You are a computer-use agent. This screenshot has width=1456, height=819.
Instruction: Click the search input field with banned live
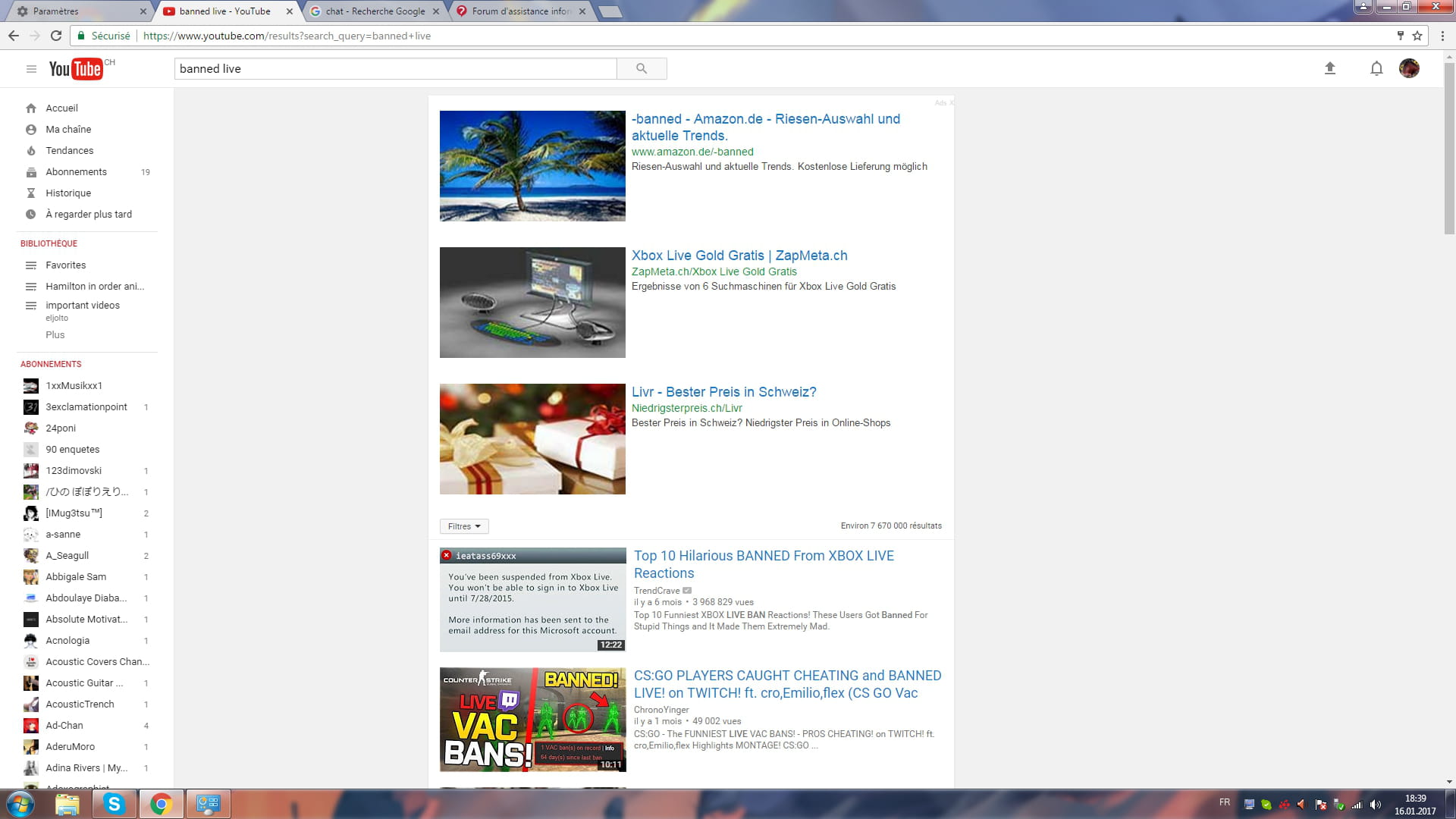(396, 69)
